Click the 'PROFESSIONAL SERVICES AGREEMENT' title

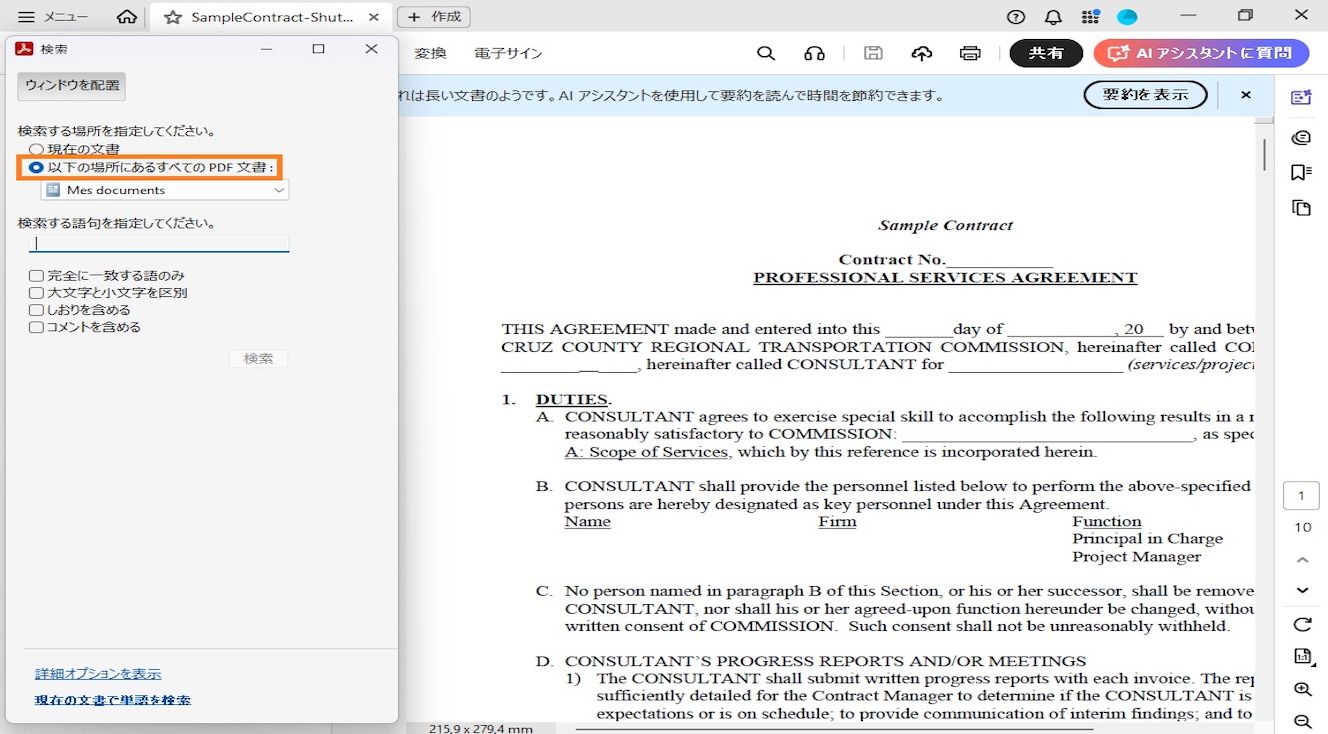point(945,278)
